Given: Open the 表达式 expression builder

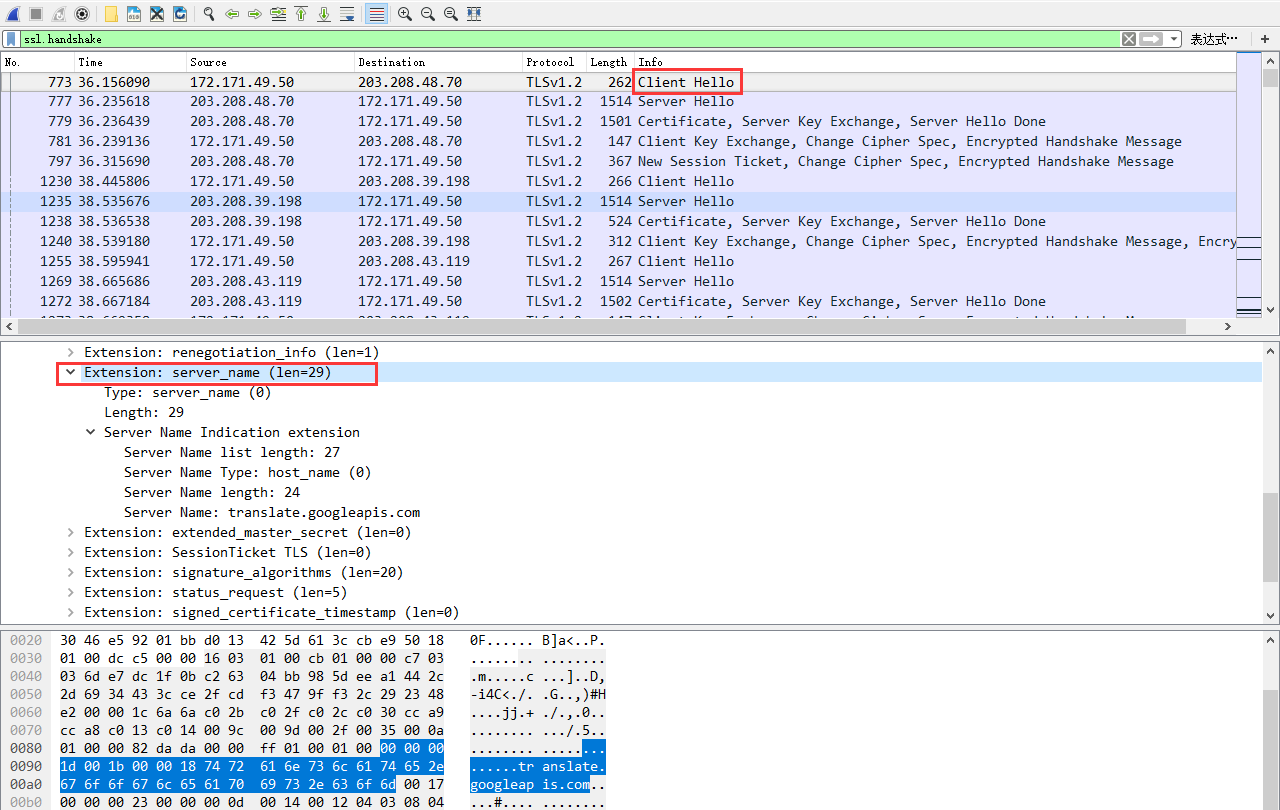Looking at the screenshot, I should pos(1216,39).
